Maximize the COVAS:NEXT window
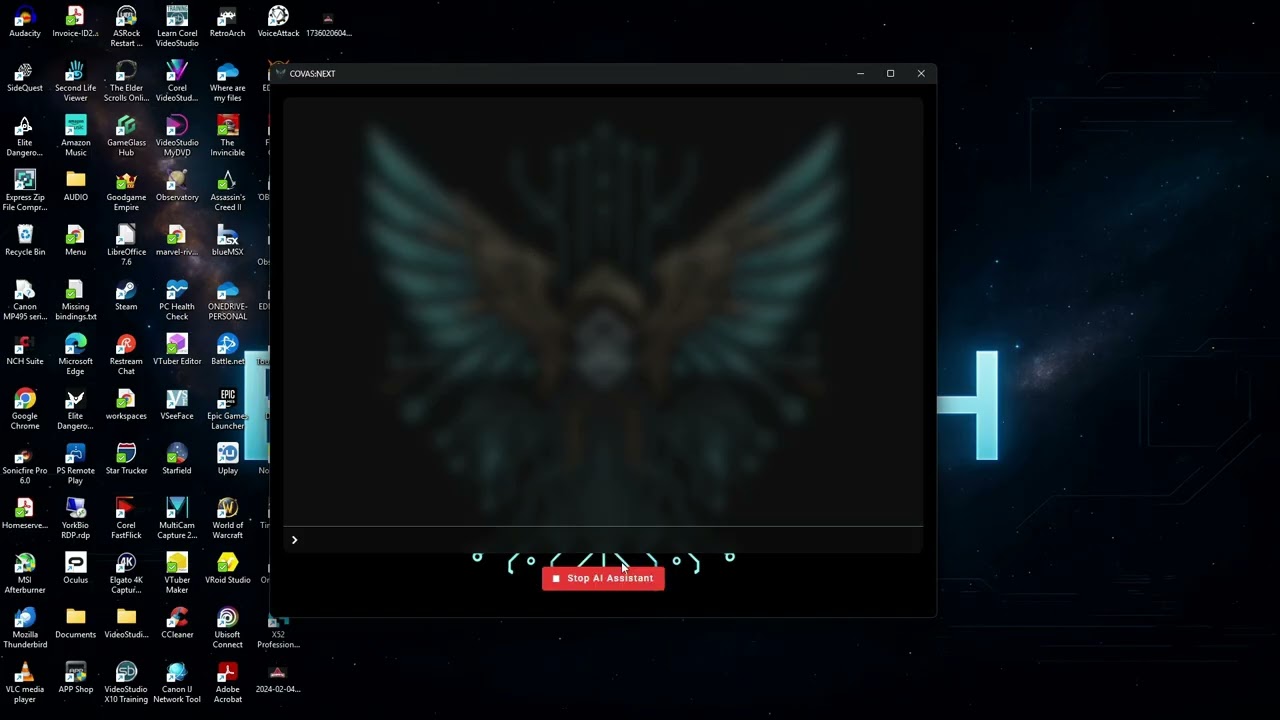Viewport: 1280px width, 720px height. (x=890, y=73)
